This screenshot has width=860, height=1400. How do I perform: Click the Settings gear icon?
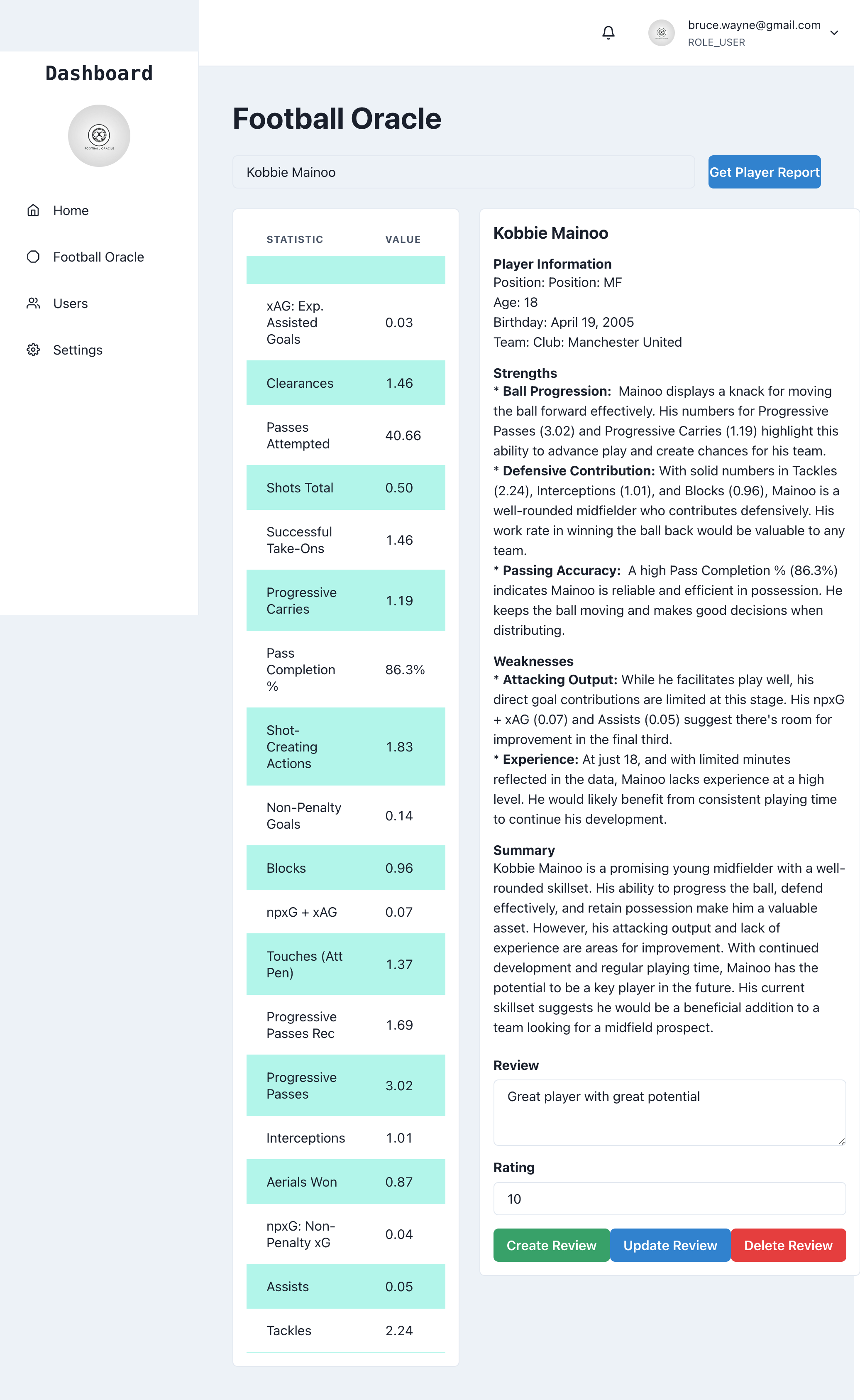(33, 350)
